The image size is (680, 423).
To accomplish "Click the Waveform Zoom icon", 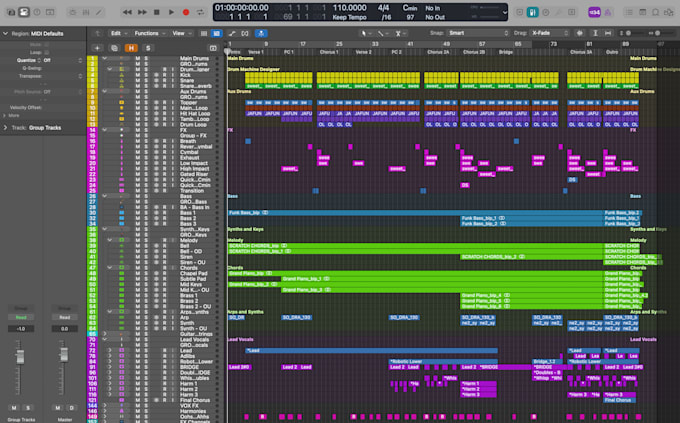I will tap(580, 33).
